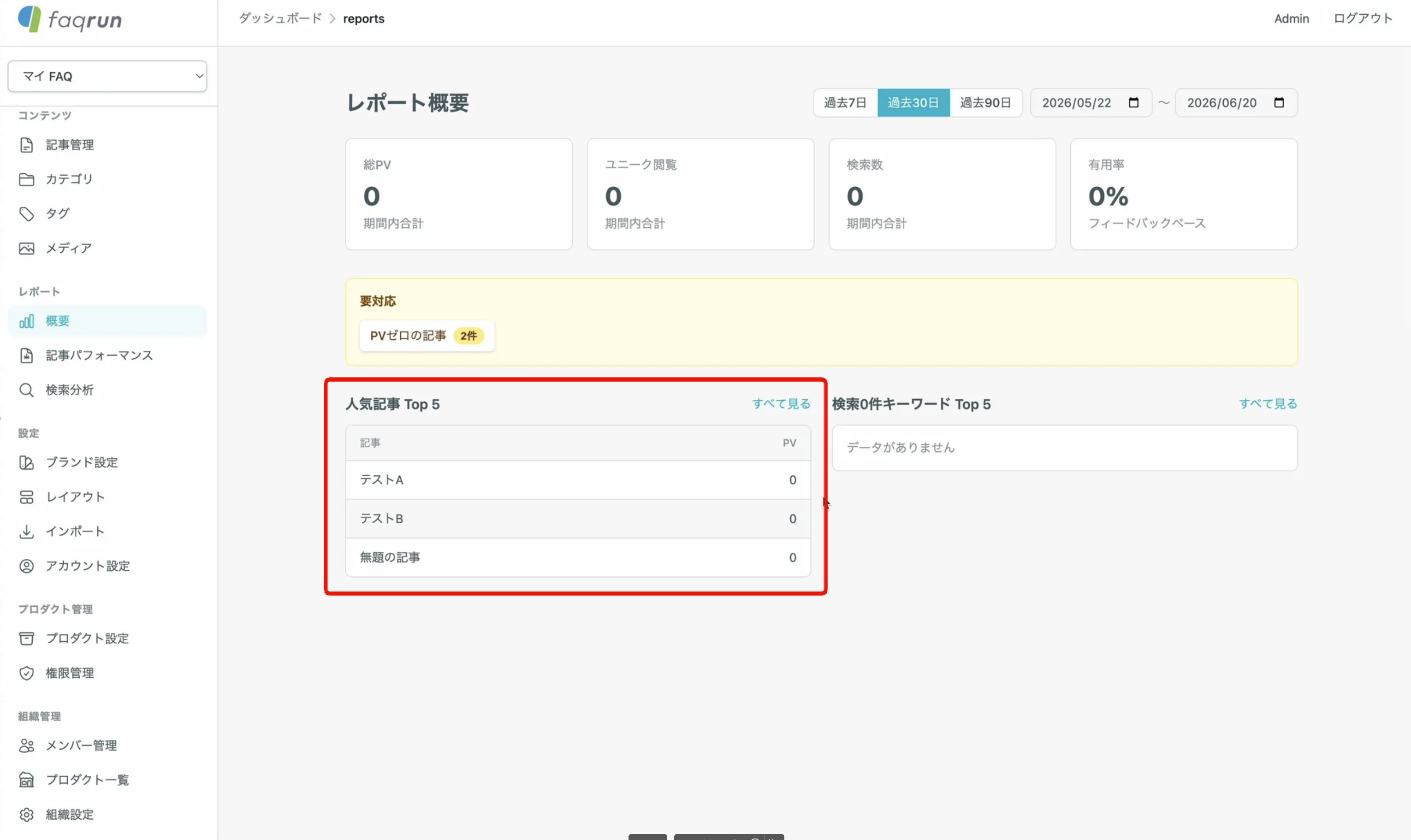The height and width of the screenshot is (840, 1411).
Task: Click ログアウト in the header
Action: [1363, 19]
